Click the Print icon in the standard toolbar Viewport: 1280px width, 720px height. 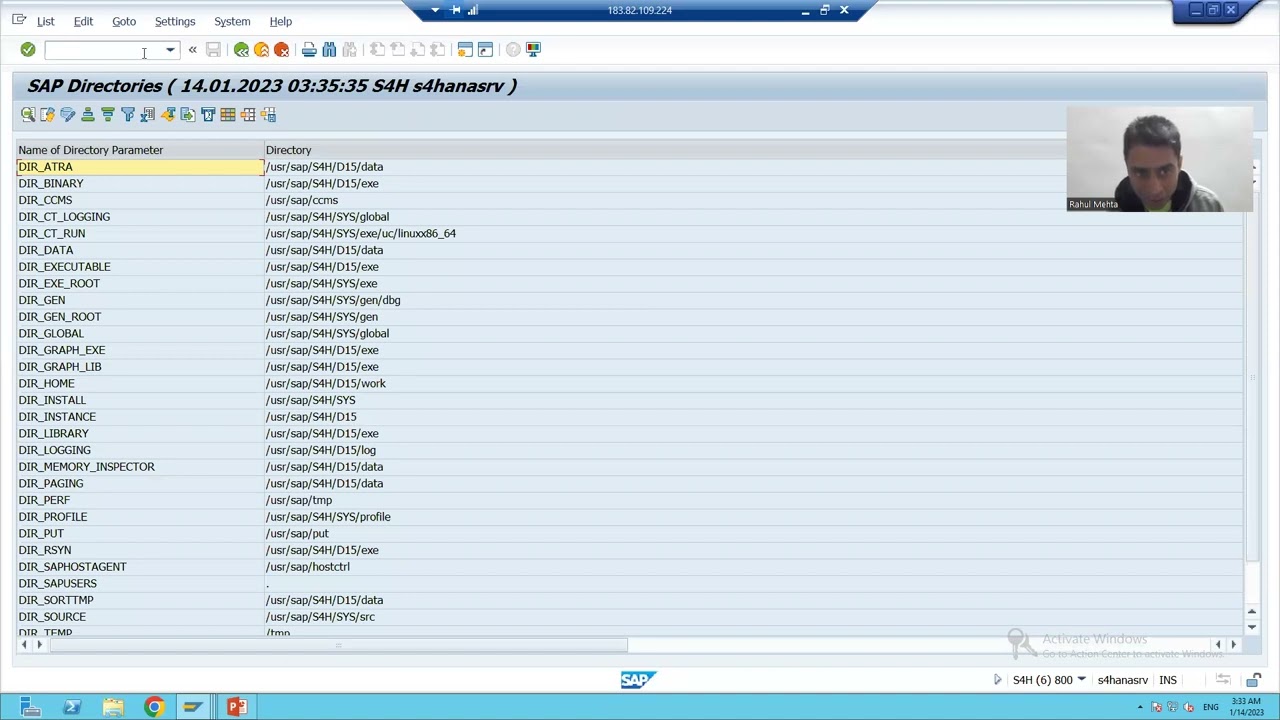point(309,50)
